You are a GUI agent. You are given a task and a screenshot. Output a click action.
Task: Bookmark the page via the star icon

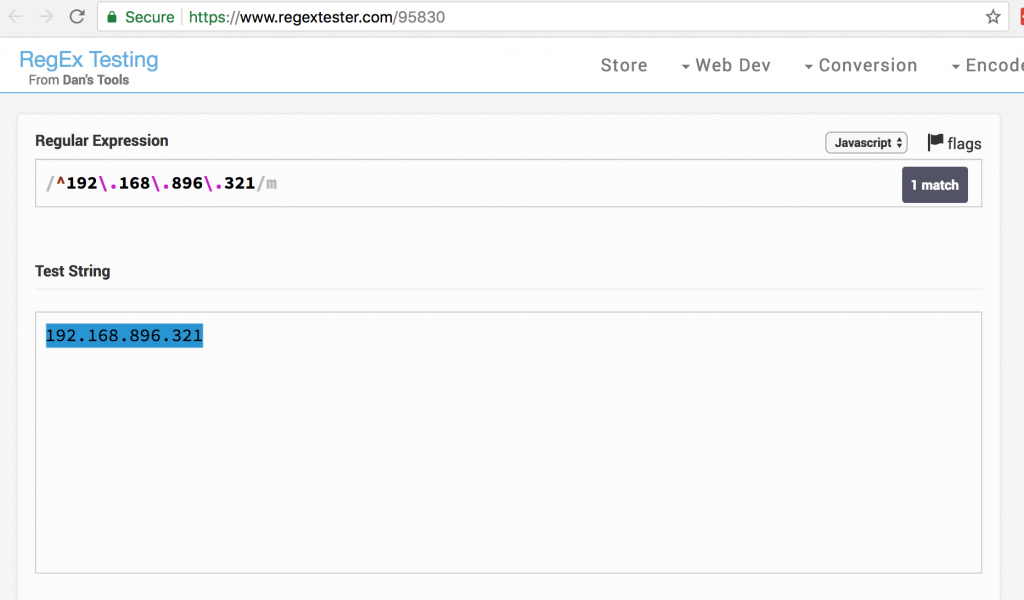(993, 17)
